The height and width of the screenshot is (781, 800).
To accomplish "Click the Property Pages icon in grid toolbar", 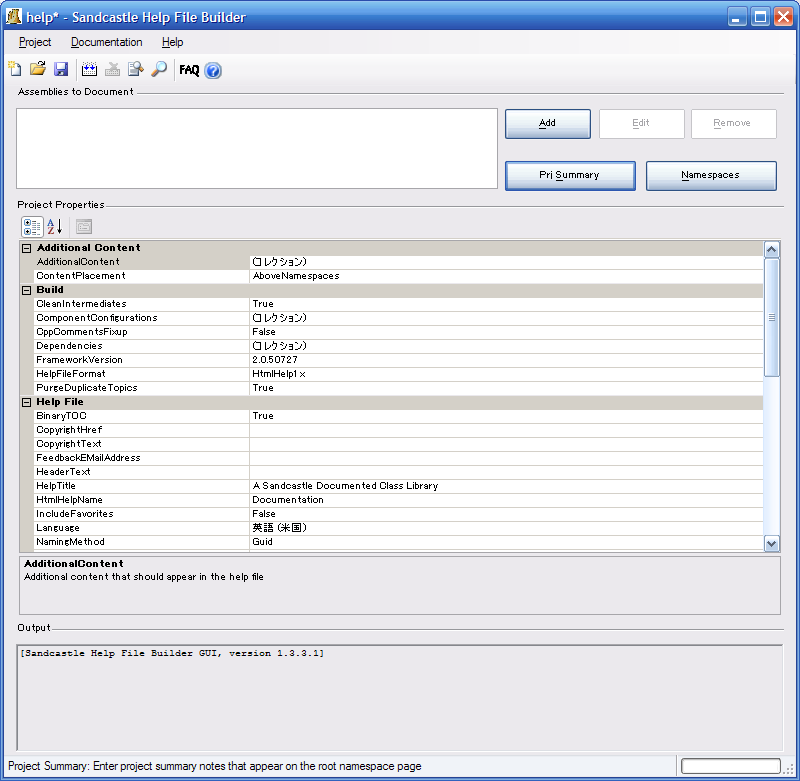I will pos(84,226).
